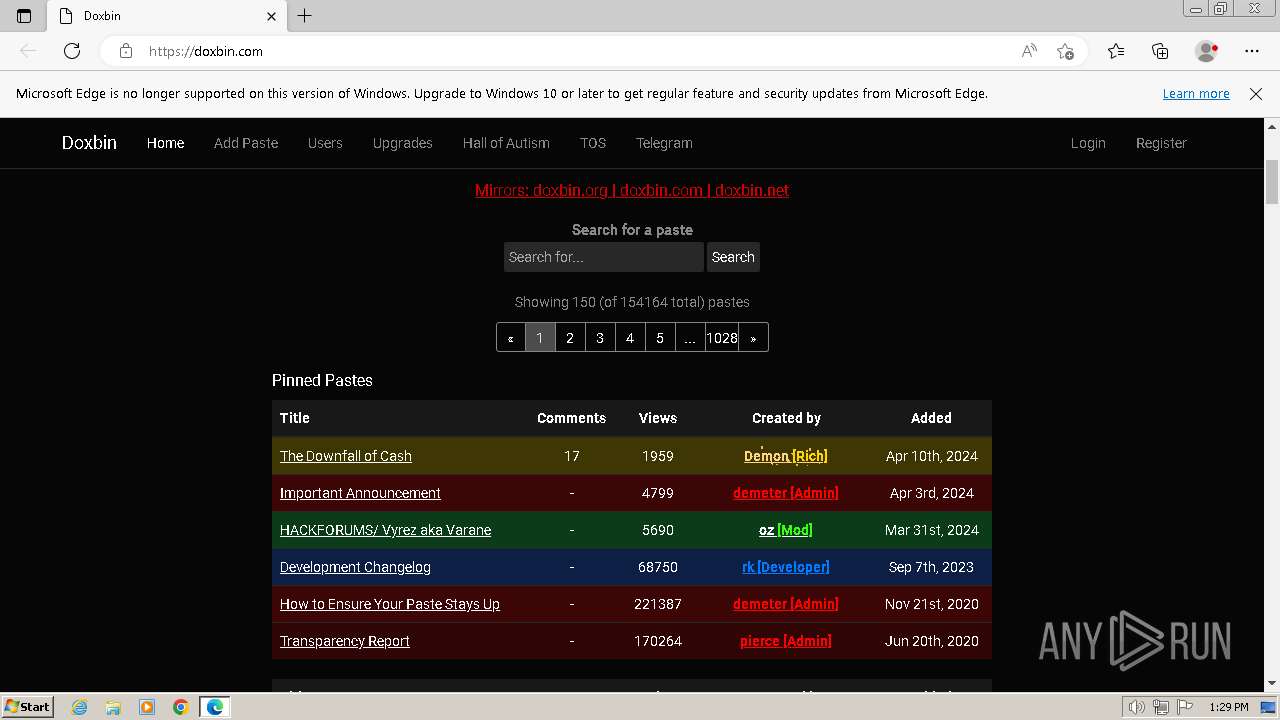1280x720 pixels.
Task: Click the taskbar clock 1:29 PM
Action: point(1228,707)
